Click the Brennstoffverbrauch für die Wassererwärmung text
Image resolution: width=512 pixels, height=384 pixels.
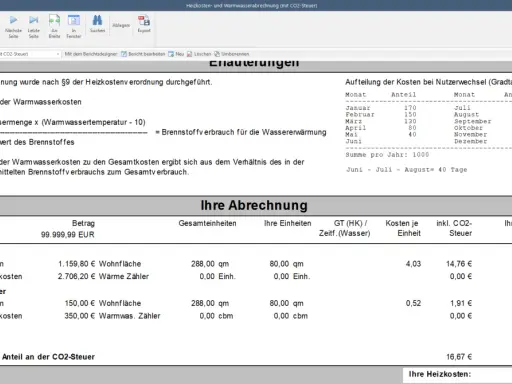(x=244, y=132)
